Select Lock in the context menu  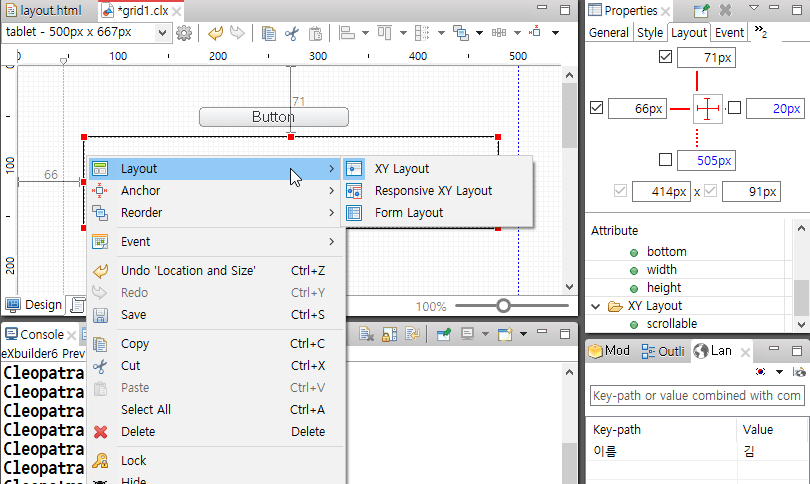[x=214, y=460]
